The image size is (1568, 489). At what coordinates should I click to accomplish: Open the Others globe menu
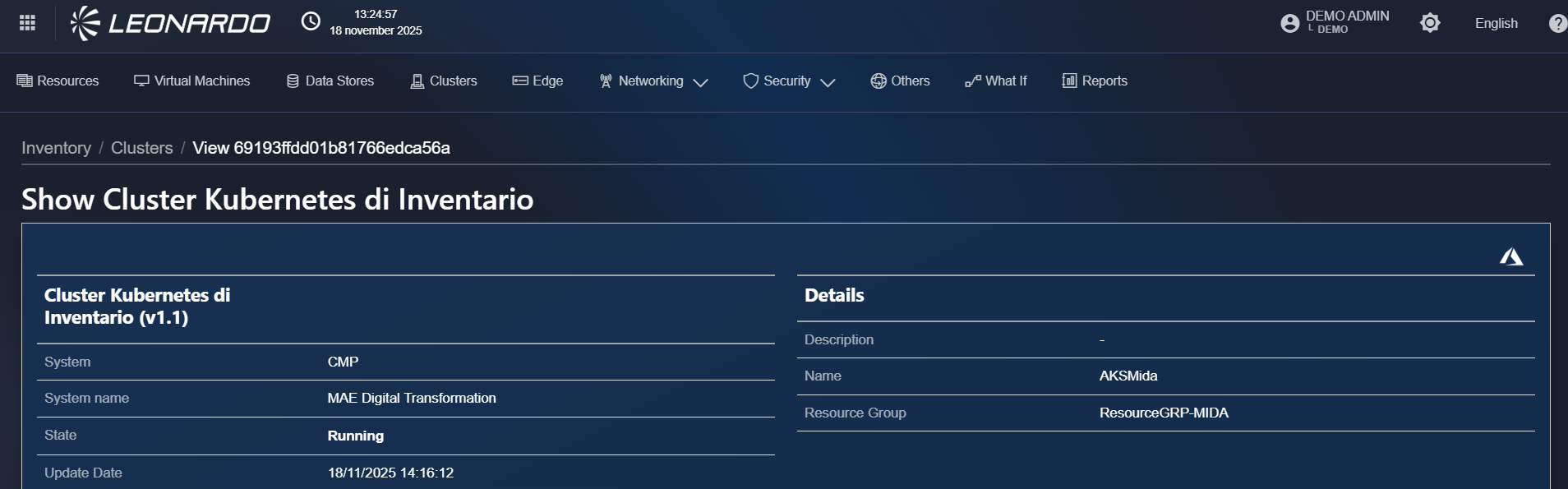pyautogui.click(x=900, y=81)
